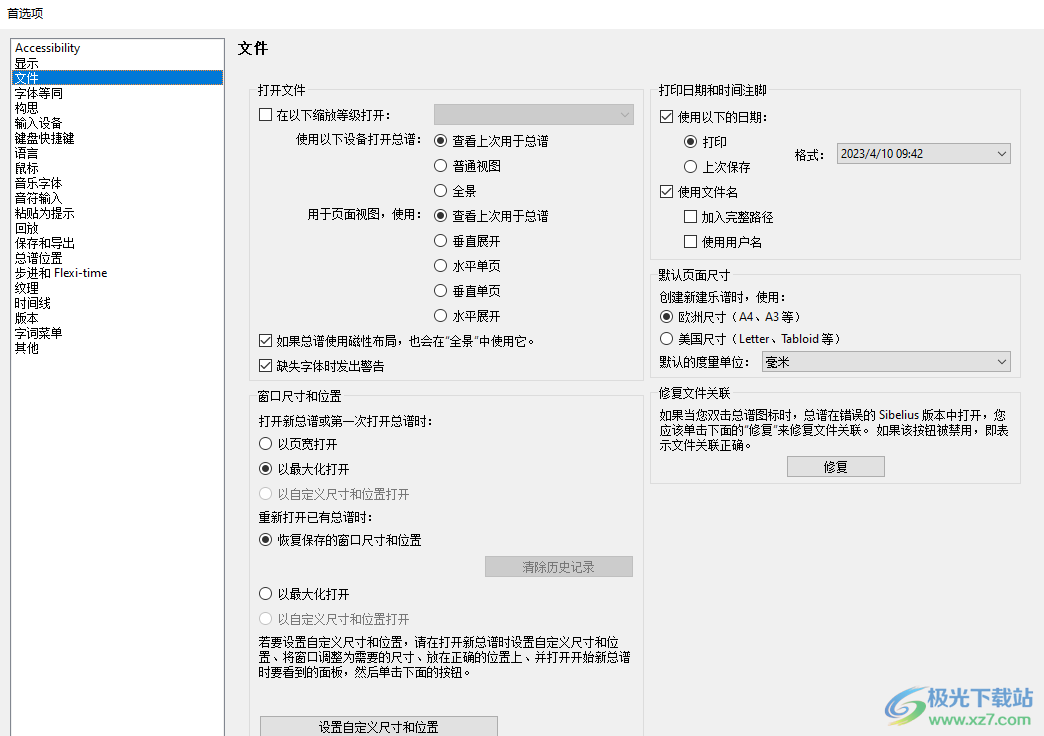Uncheck 缺失字体时发出警告
This screenshot has height=736, width=1044.
point(264,365)
